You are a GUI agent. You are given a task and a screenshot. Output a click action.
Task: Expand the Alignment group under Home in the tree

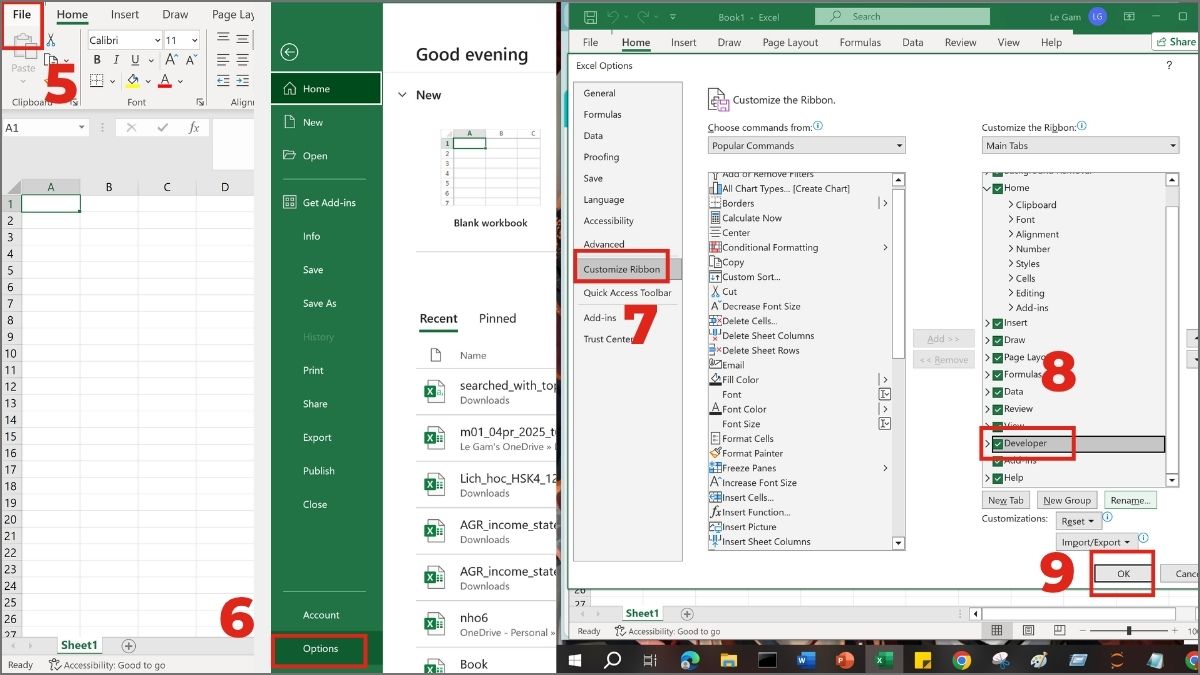(1011, 234)
